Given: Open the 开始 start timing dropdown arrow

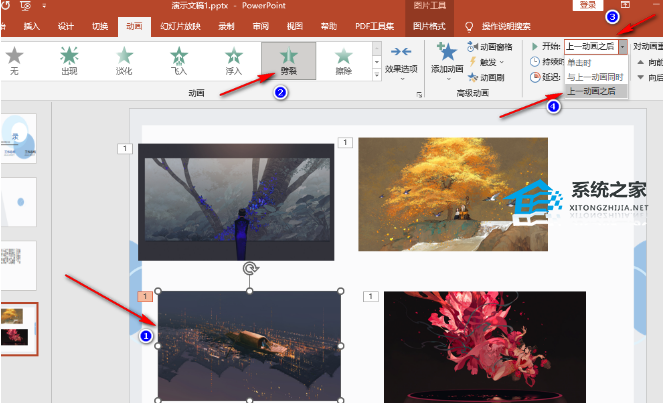Looking at the screenshot, I should click(x=622, y=47).
